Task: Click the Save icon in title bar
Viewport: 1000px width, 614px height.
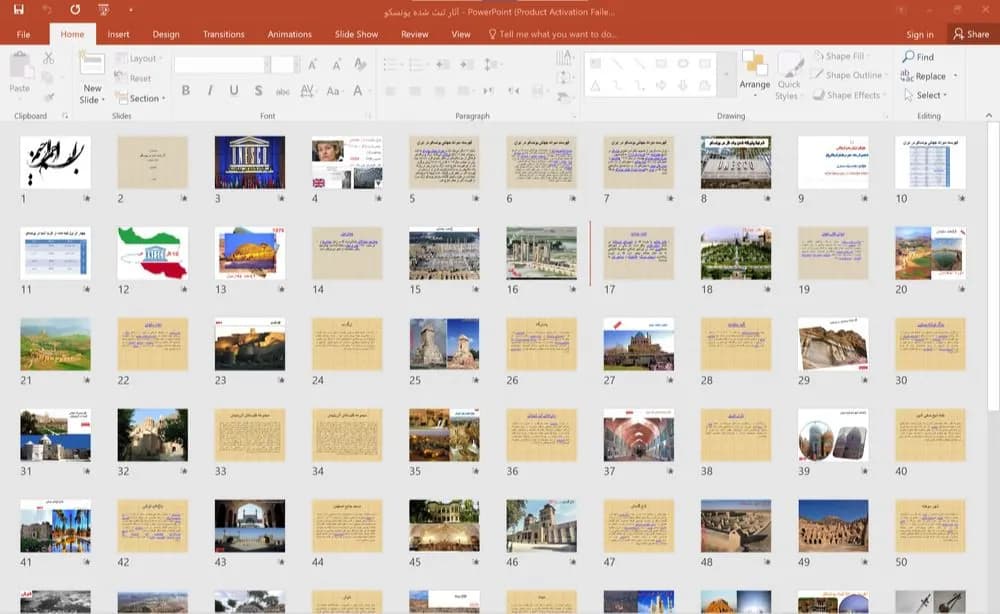Action: (x=18, y=10)
